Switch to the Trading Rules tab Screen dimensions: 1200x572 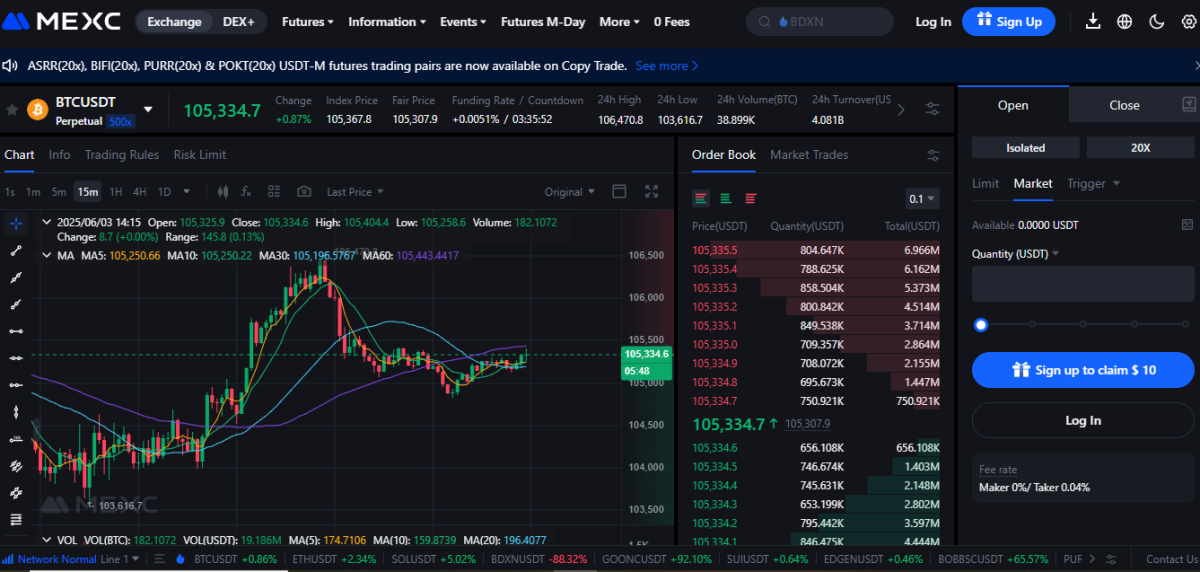click(x=122, y=155)
